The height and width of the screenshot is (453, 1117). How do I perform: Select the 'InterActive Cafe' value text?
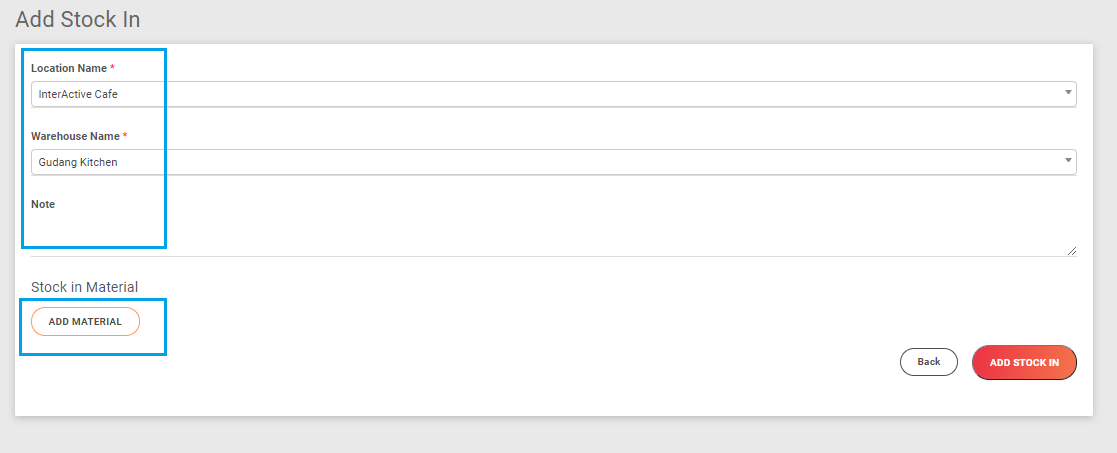[85, 95]
